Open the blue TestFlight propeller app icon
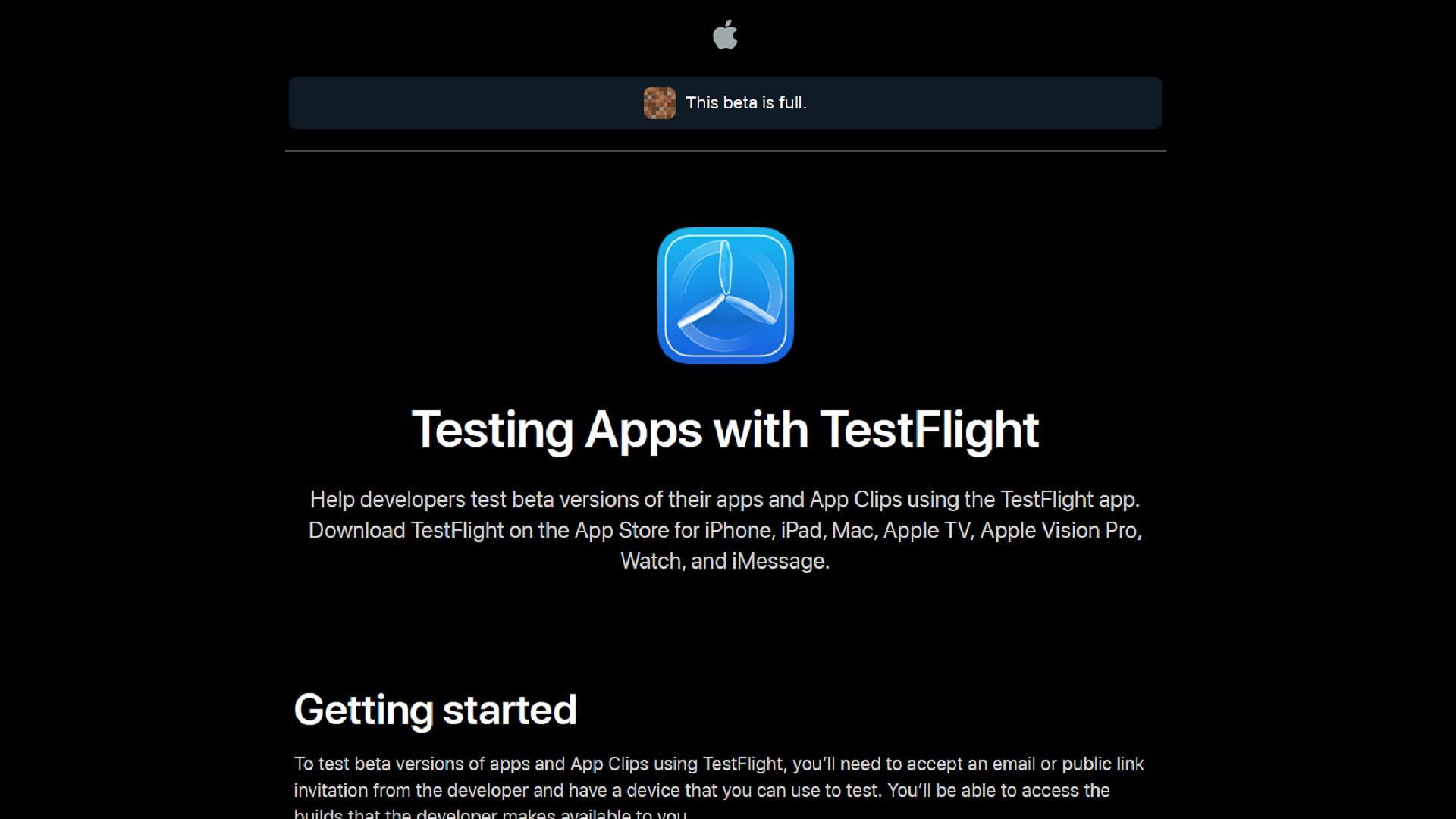Viewport: 1456px width, 819px height. coord(725,296)
